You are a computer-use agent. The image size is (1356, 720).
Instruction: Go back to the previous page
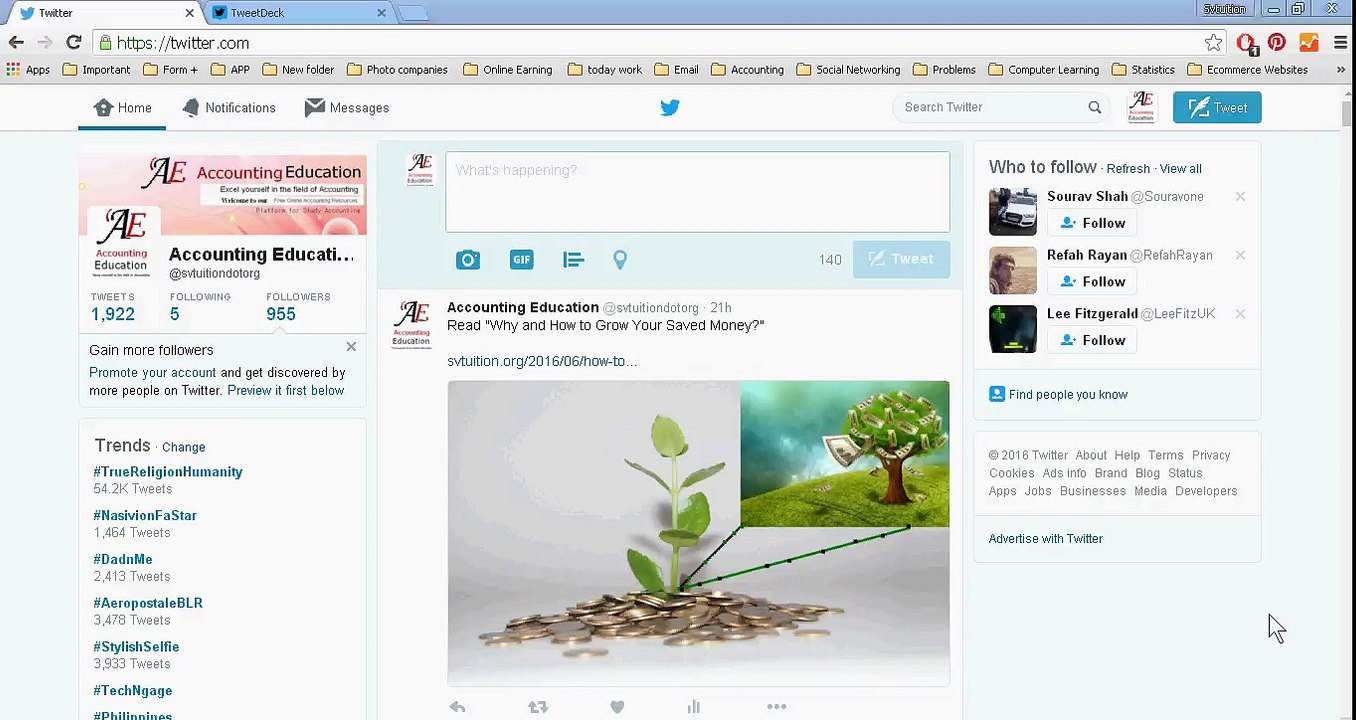pos(16,42)
